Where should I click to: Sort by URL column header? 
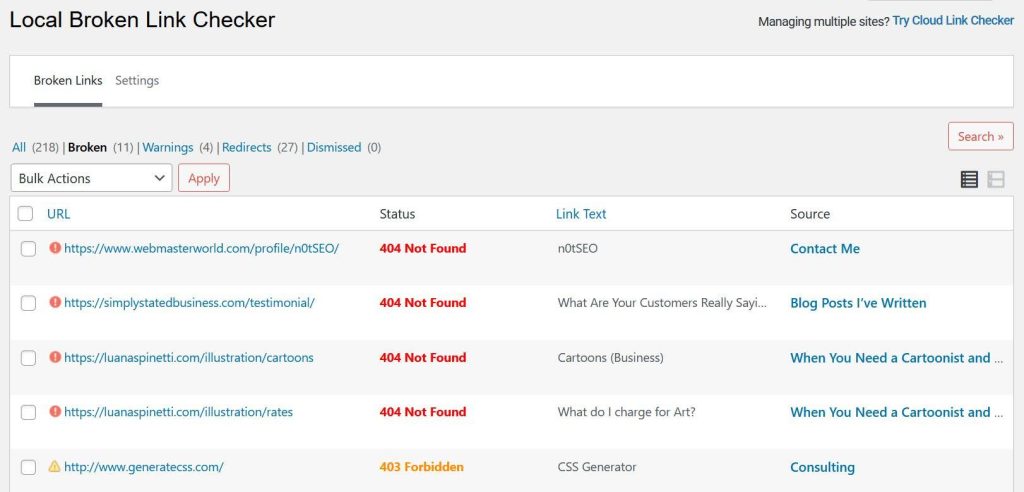(58, 214)
